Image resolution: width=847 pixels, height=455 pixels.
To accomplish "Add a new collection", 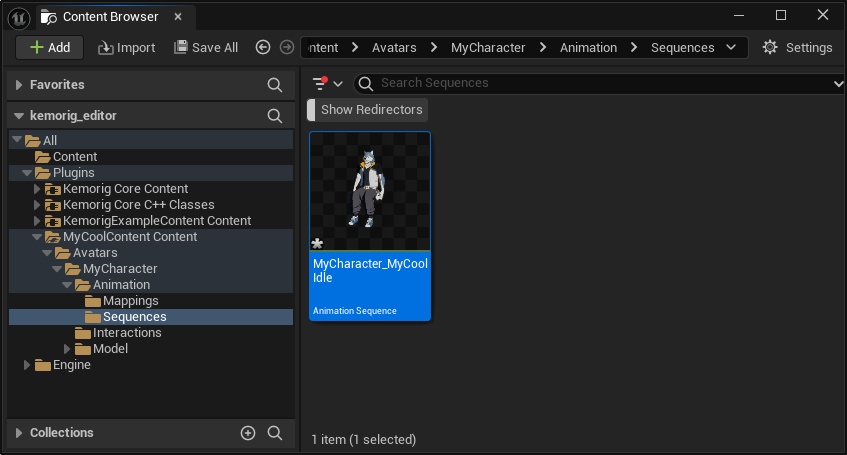I will point(248,433).
